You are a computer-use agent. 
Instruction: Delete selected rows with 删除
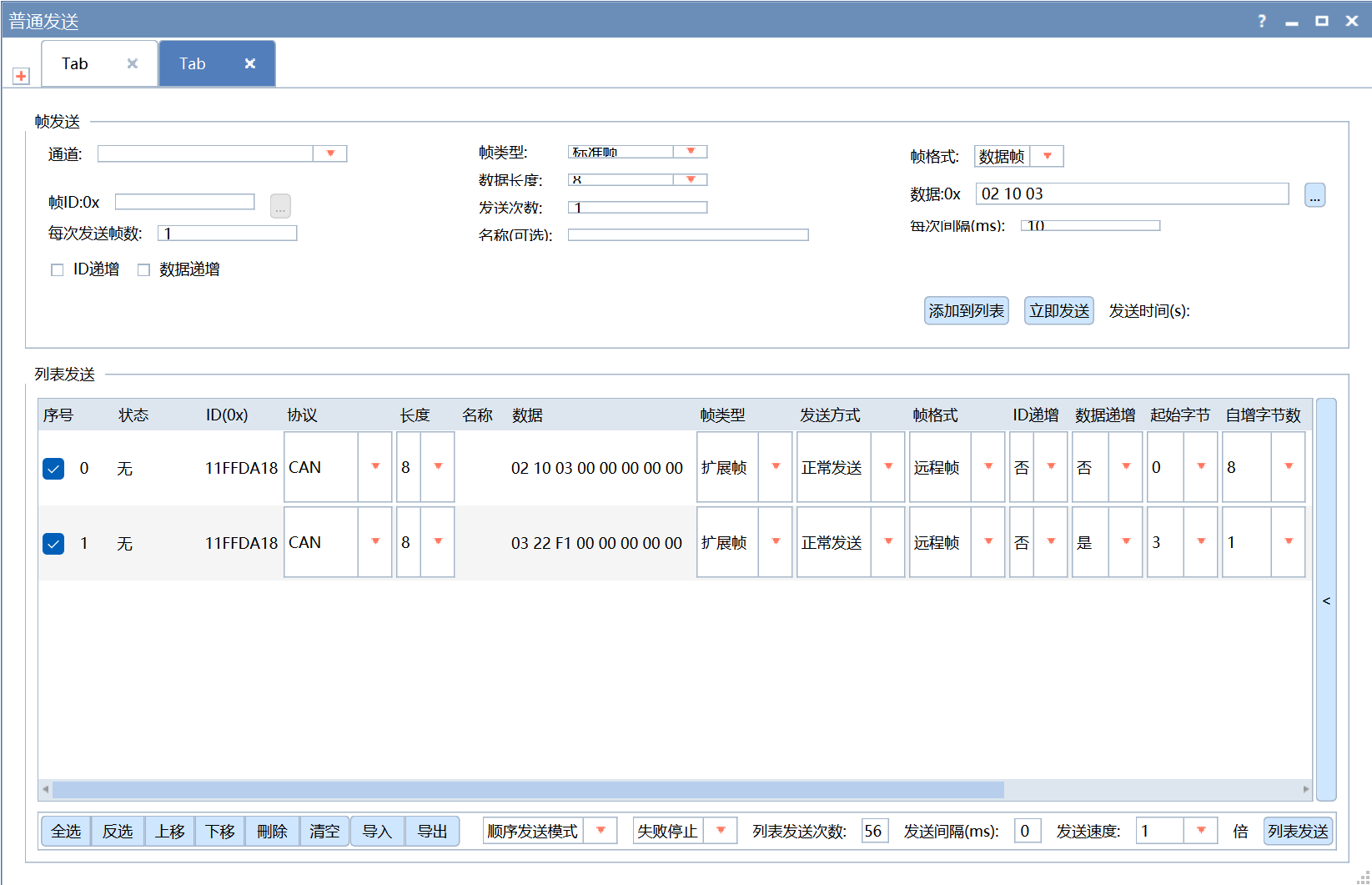(272, 831)
